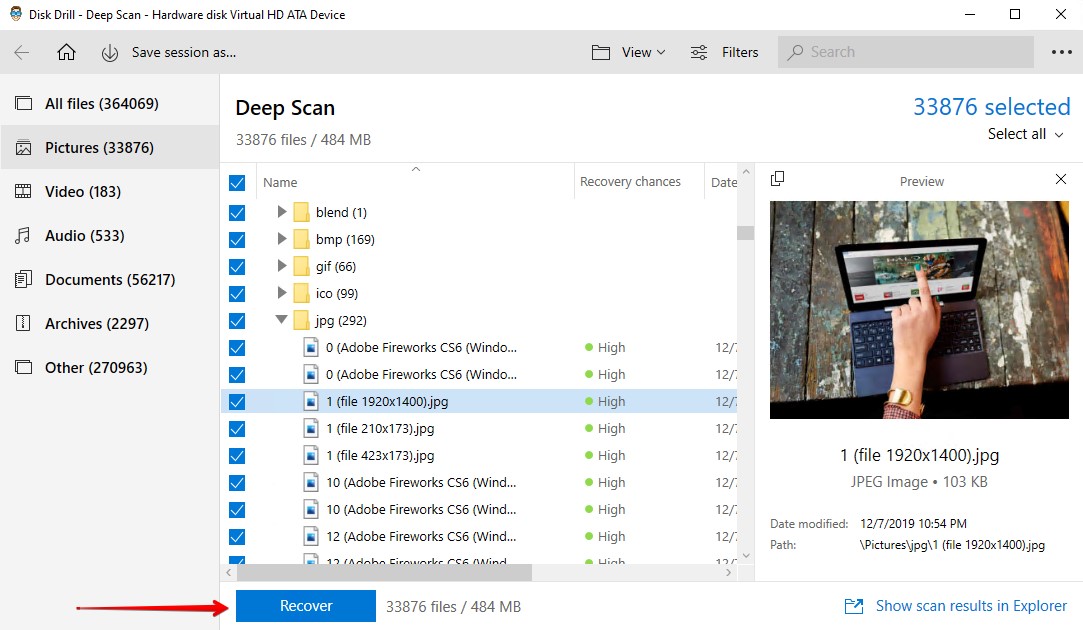Open Show scan results in Explorer link

click(970, 606)
